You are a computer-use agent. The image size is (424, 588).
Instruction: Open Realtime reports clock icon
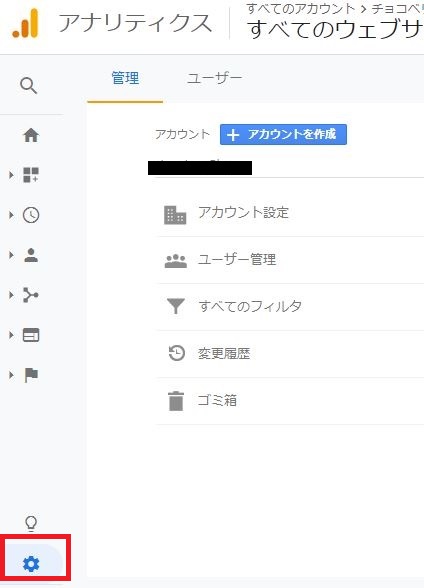[x=31, y=215]
